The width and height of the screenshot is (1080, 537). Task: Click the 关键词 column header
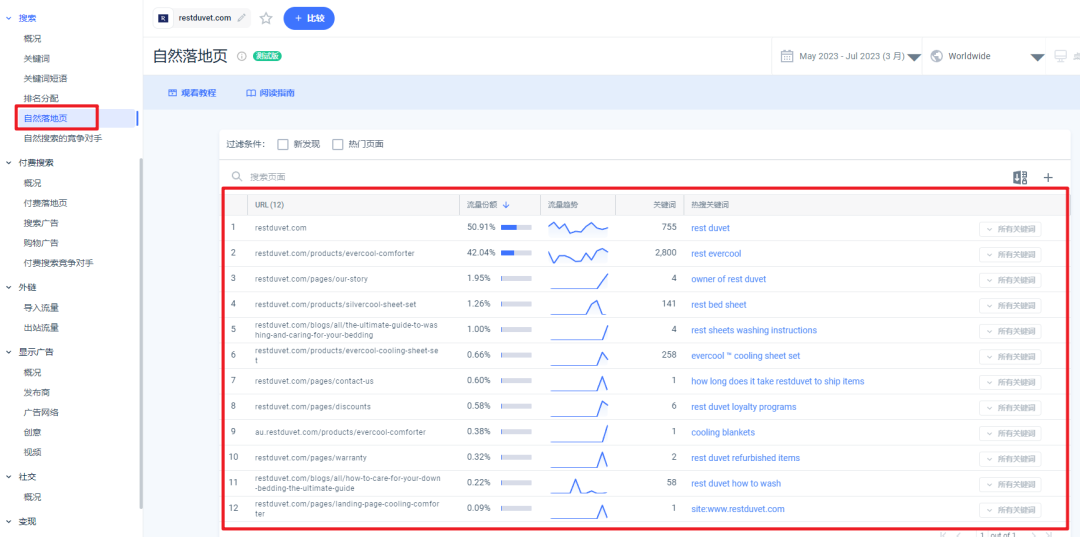tap(664, 204)
